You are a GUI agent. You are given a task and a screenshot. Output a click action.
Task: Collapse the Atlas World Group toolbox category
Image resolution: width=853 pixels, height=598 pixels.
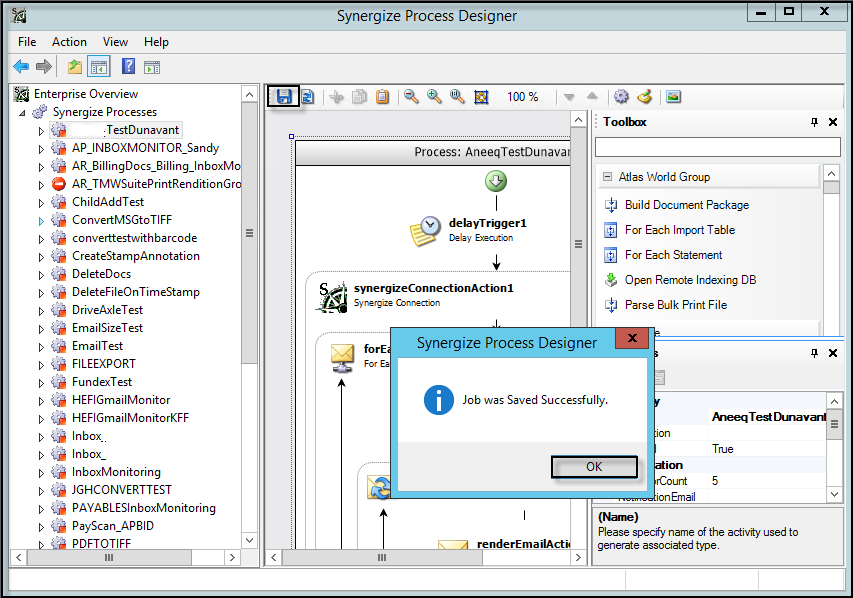[608, 177]
